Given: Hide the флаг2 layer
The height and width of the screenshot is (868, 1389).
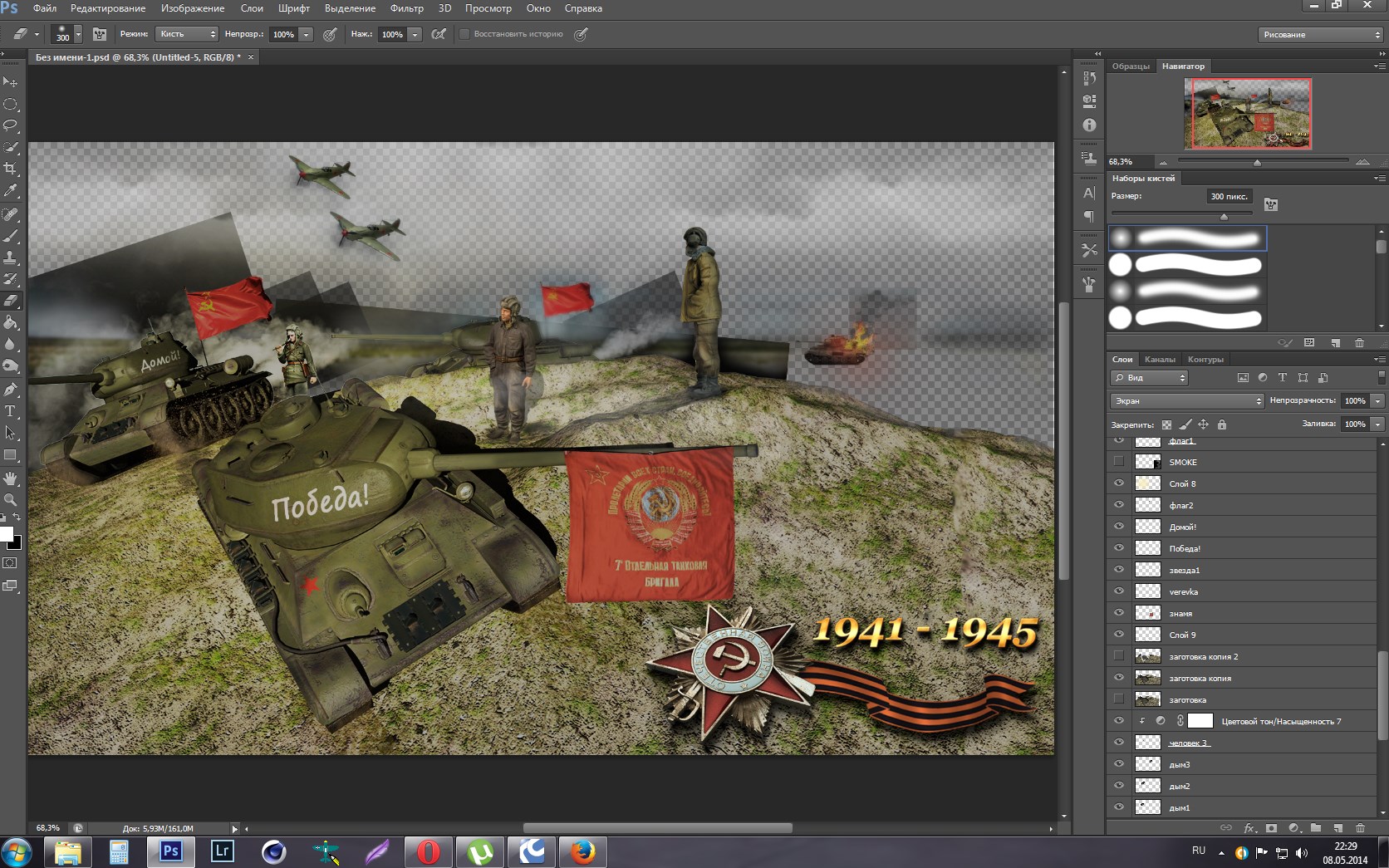Looking at the screenshot, I should click(x=1119, y=505).
